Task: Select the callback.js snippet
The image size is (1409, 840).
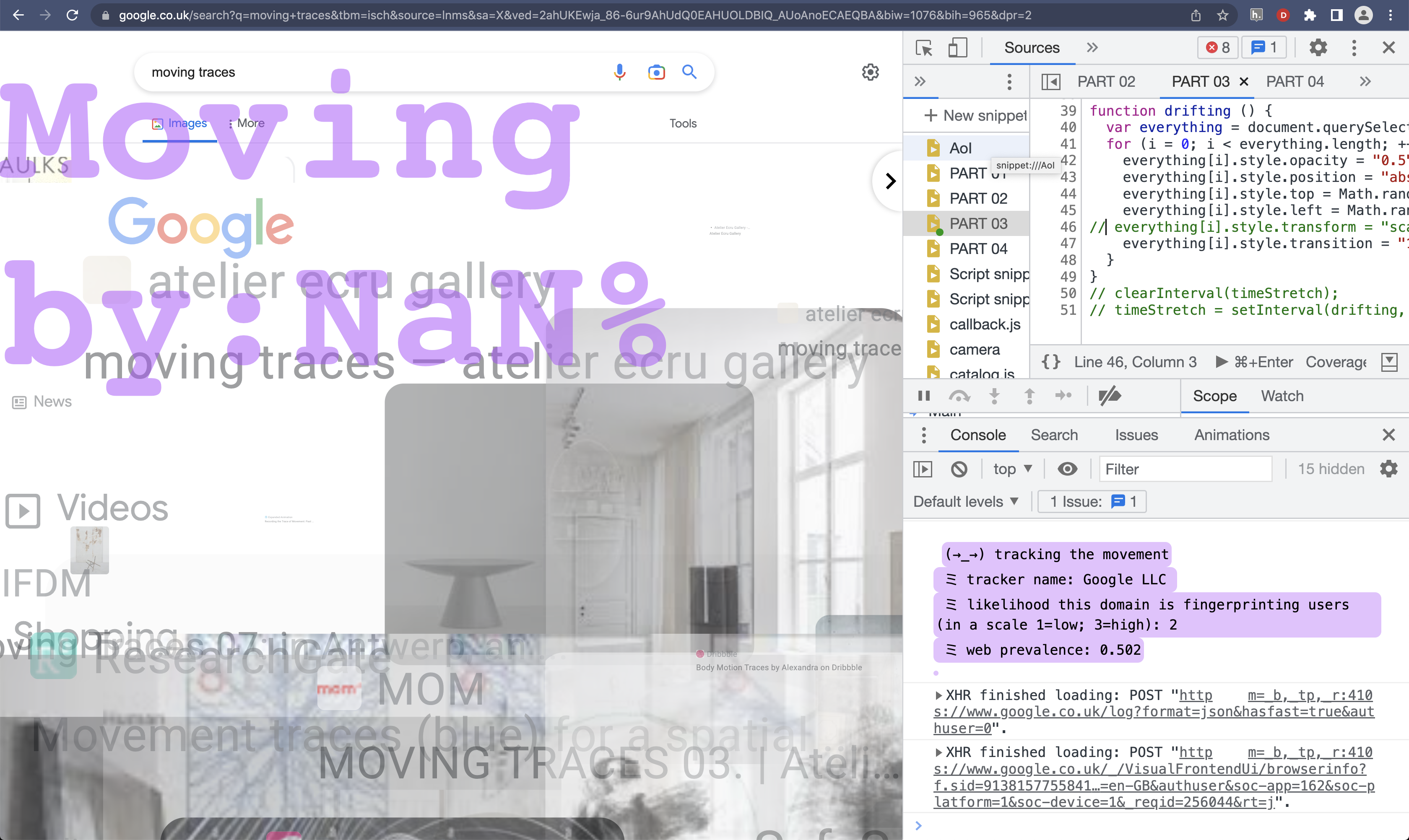Action: click(x=984, y=324)
